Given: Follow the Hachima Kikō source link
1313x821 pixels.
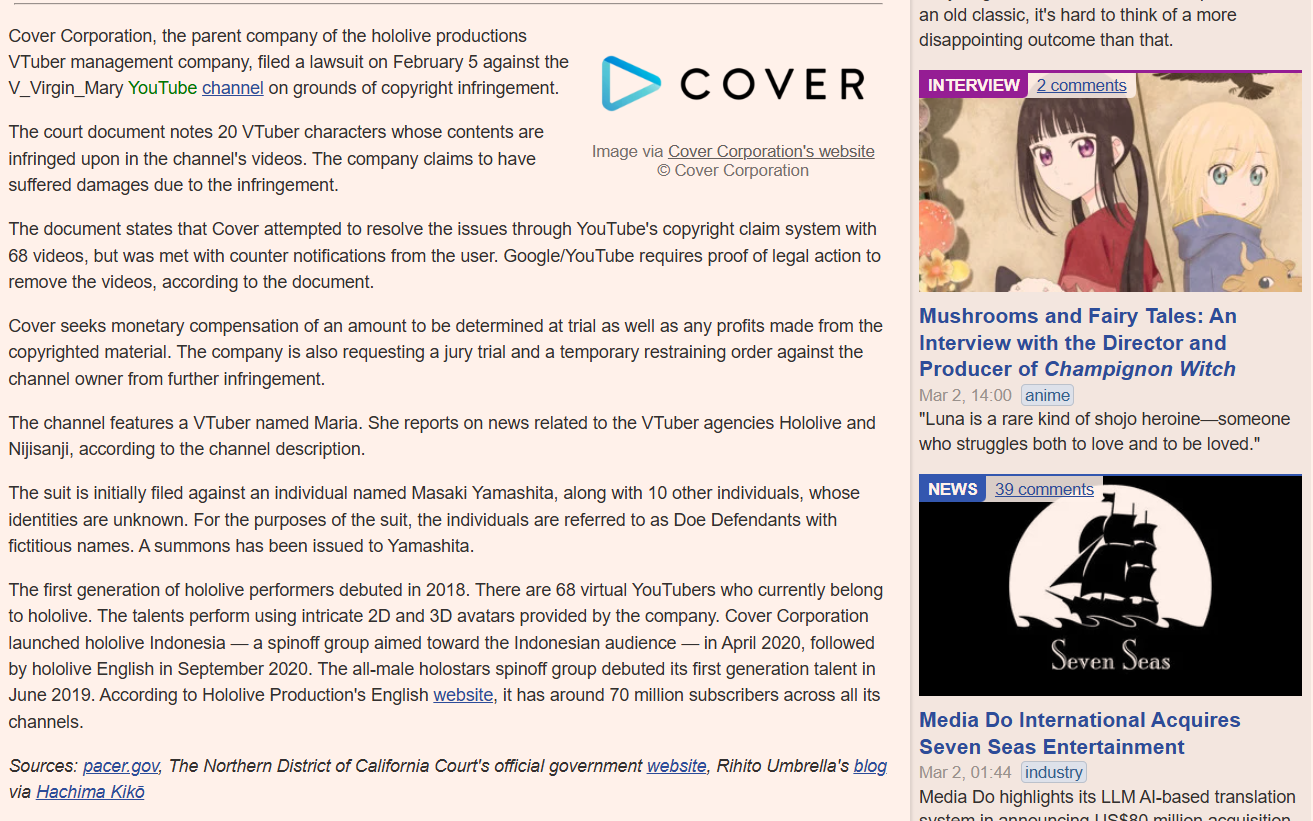Looking at the screenshot, I should click(90, 792).
